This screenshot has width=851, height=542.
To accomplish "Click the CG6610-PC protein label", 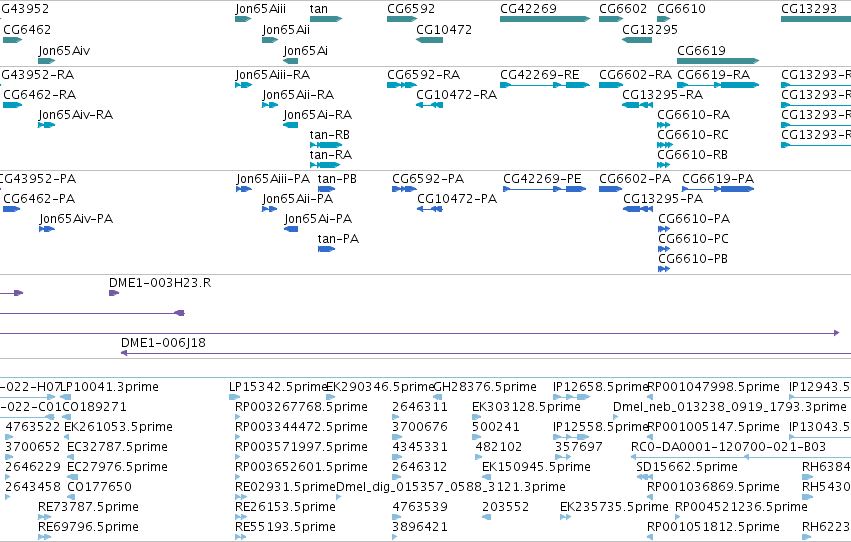I will 693,239.
